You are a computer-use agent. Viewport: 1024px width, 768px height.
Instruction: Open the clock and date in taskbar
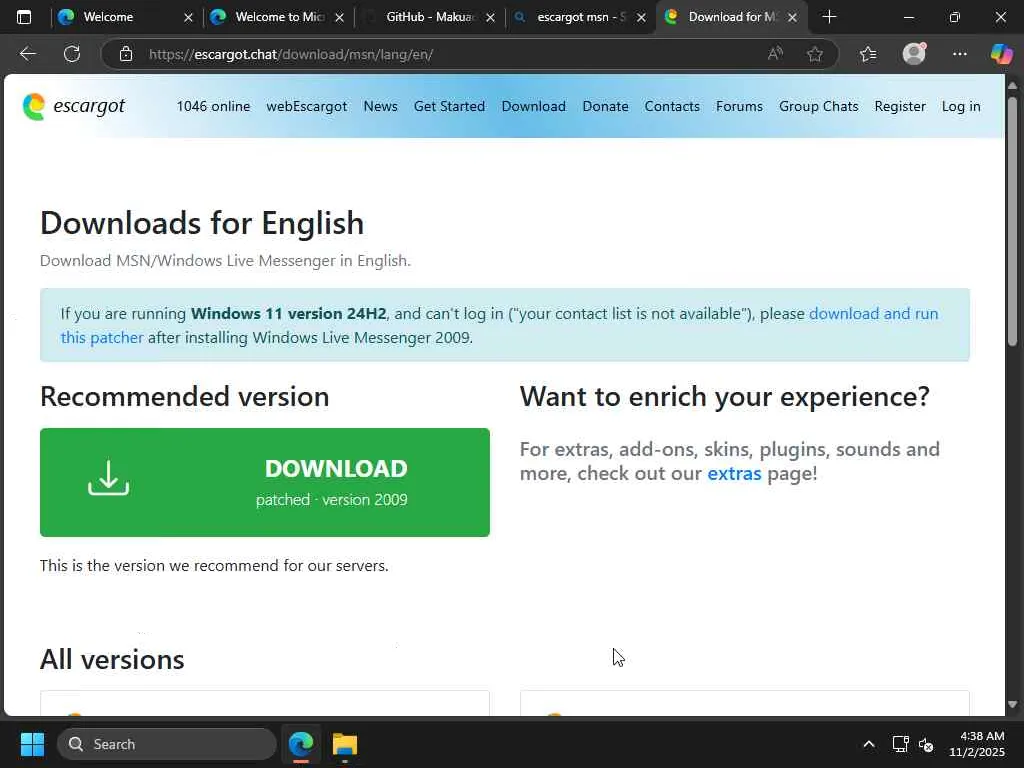(977, 744)
